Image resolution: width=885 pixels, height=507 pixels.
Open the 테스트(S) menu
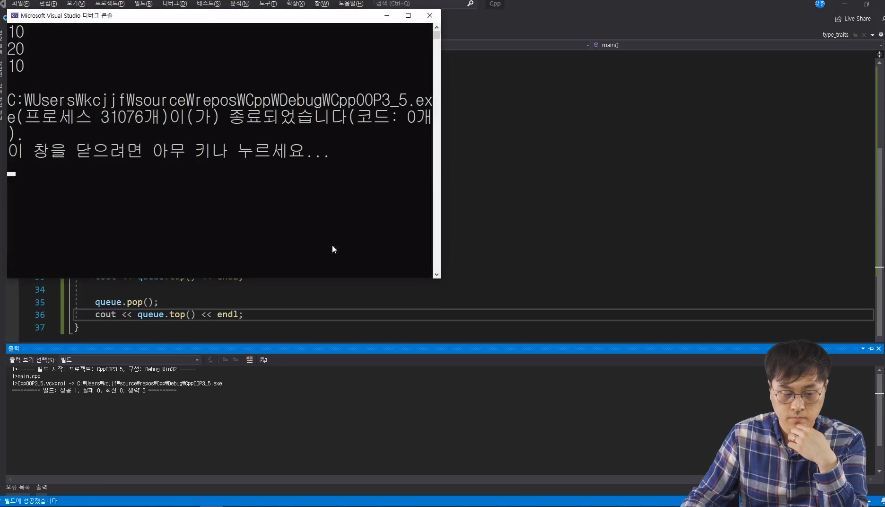click(208, 3)
